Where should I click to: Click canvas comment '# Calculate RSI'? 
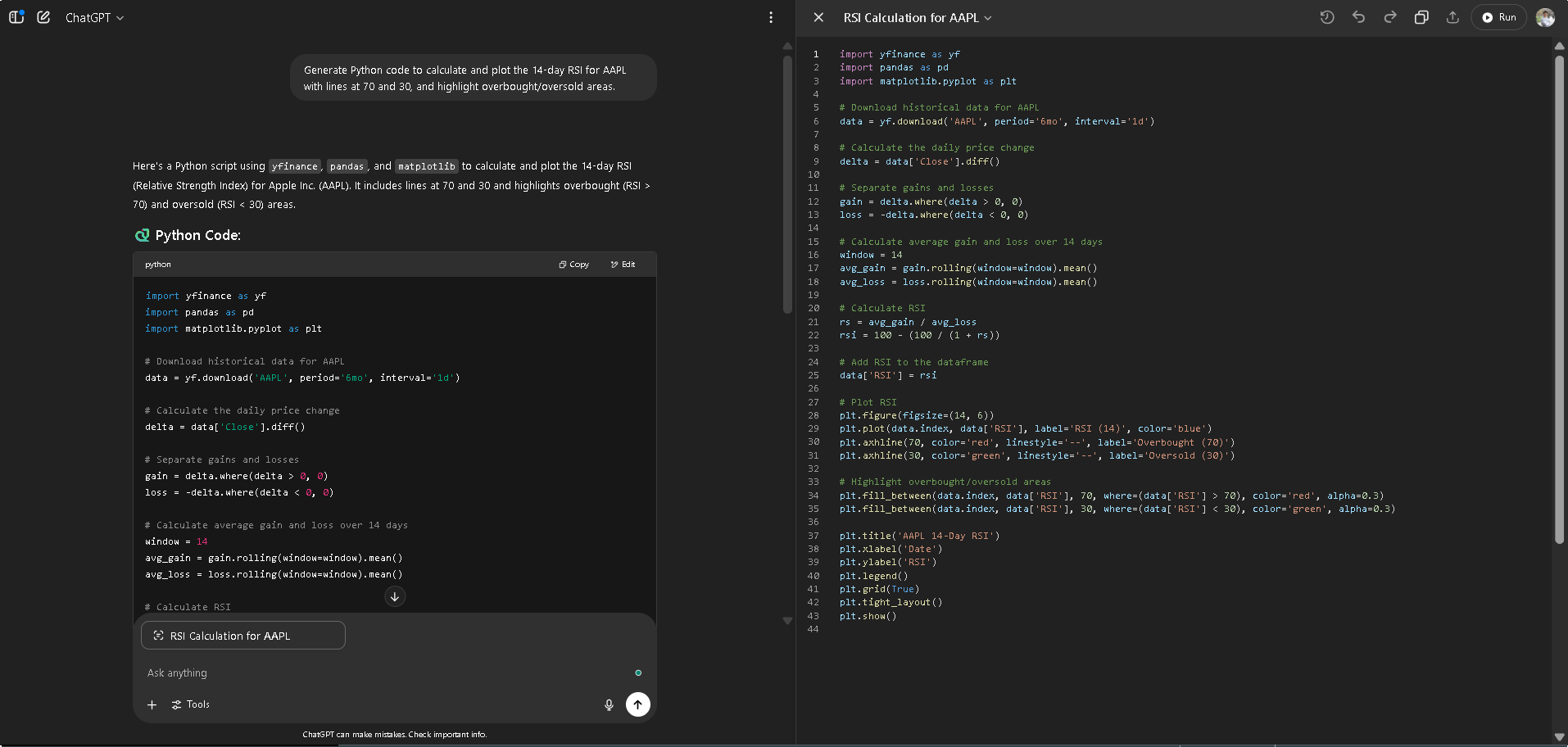882,308
